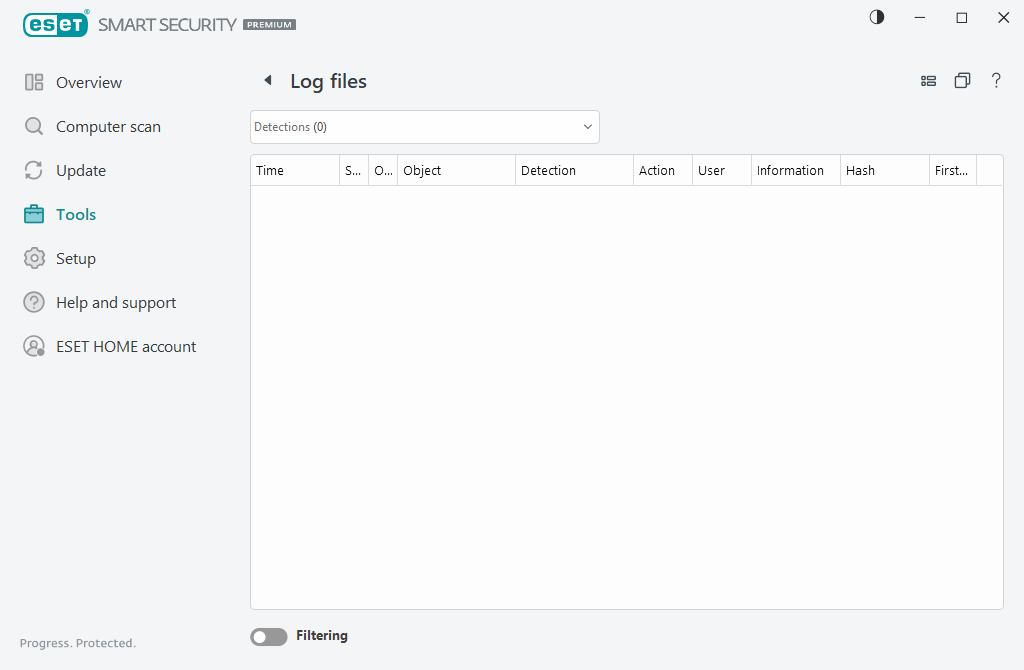Click the Progress. Protected status text
1024x670 pixels.
click(x=76, y=643)
